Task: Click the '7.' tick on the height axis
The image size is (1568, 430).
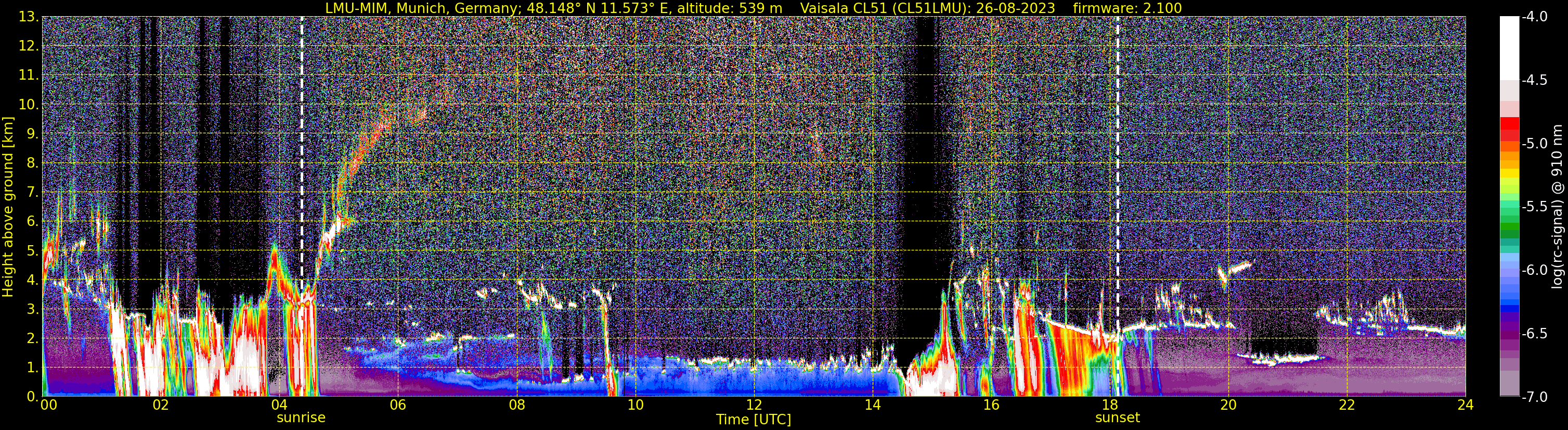Action: pos(32,193)
